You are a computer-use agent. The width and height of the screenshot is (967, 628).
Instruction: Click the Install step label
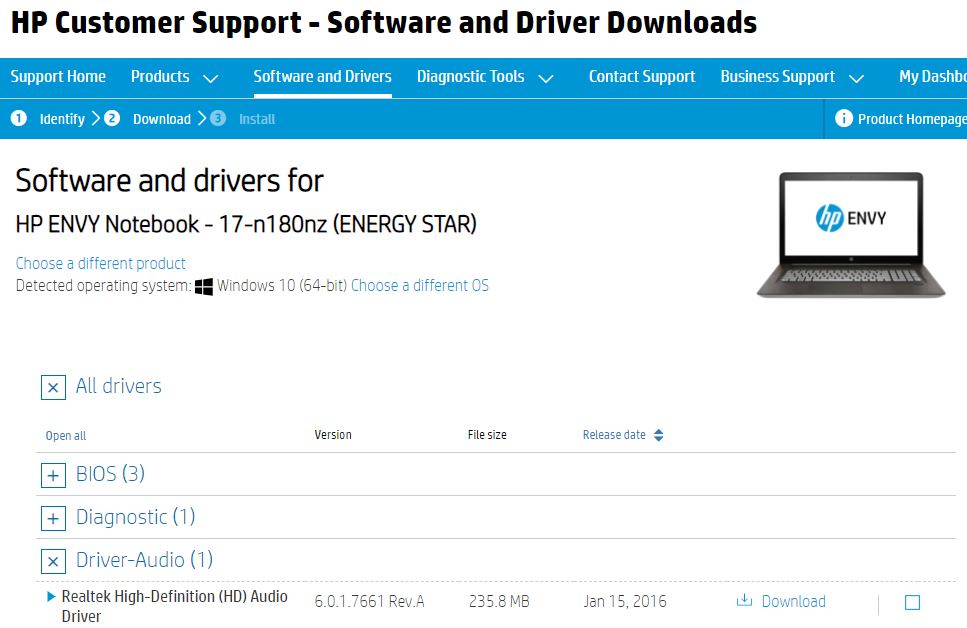coord(257,119)
